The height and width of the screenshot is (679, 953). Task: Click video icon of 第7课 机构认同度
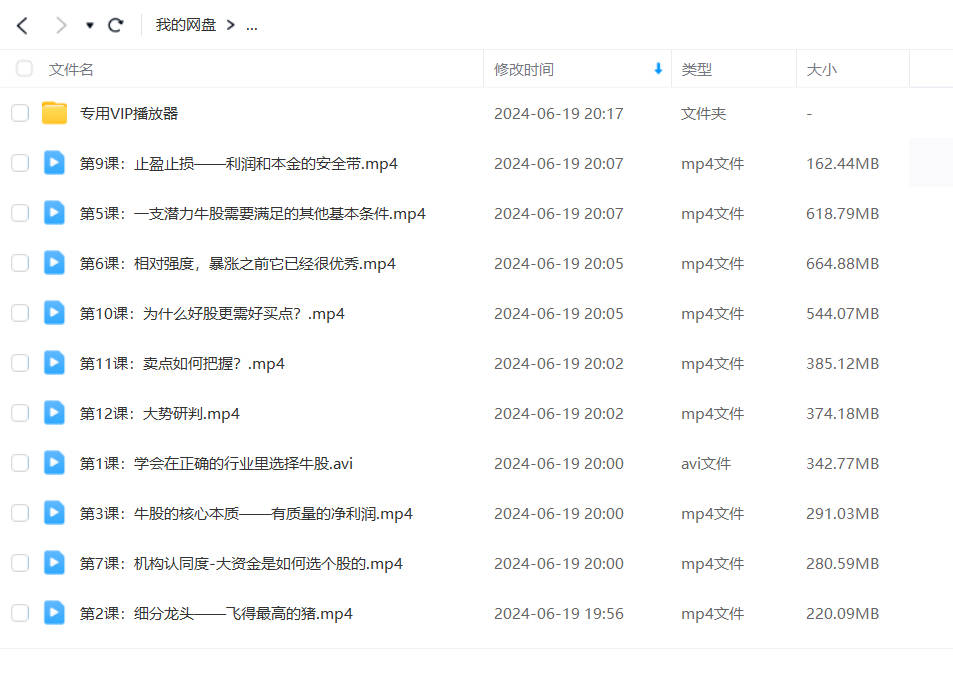pos(54,563)
